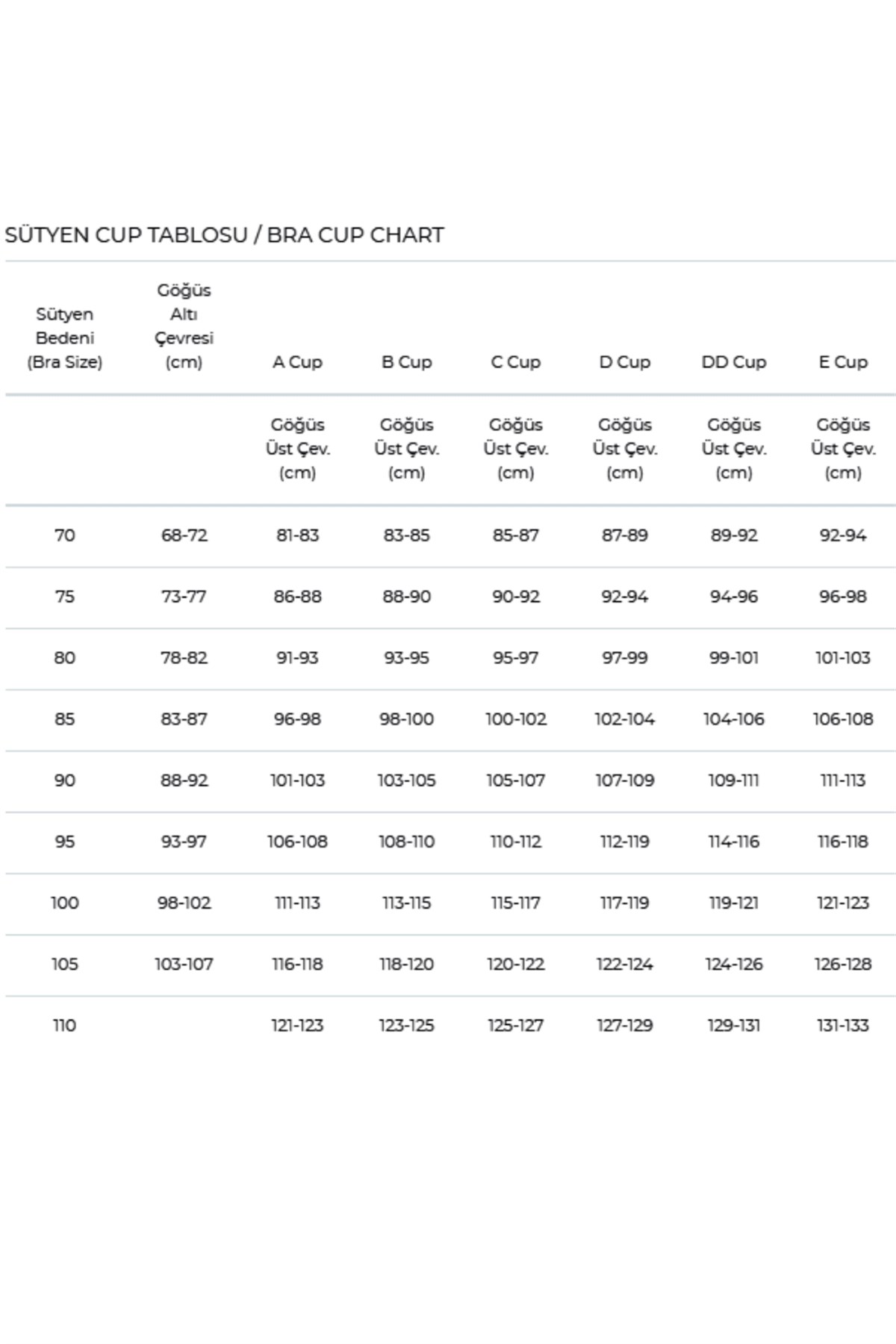Click the DD Cup value 119-121
This screenshot has height=1344, width=896.
tap(733, 903)
